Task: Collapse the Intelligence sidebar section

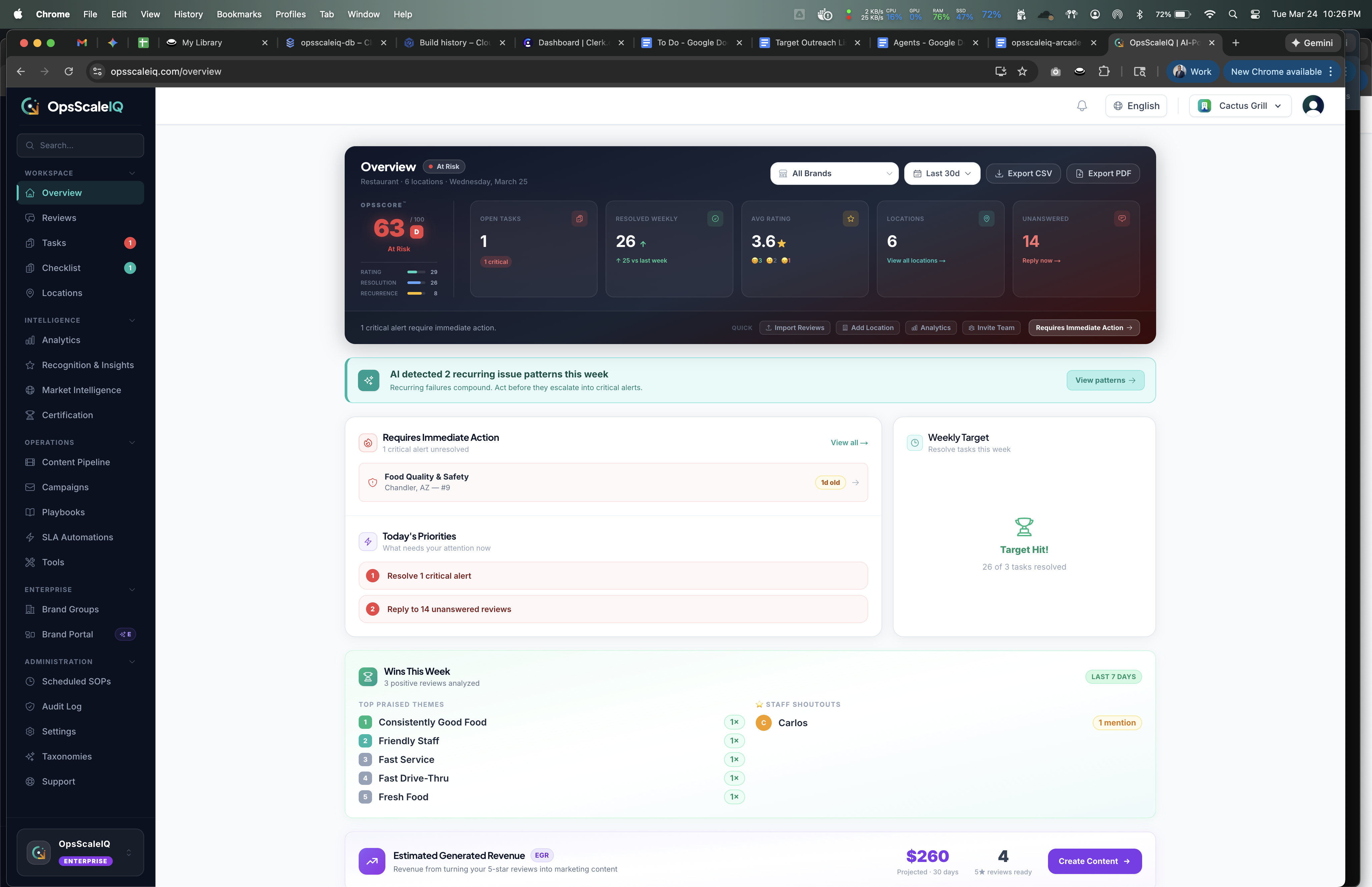Action: point(132,320)
